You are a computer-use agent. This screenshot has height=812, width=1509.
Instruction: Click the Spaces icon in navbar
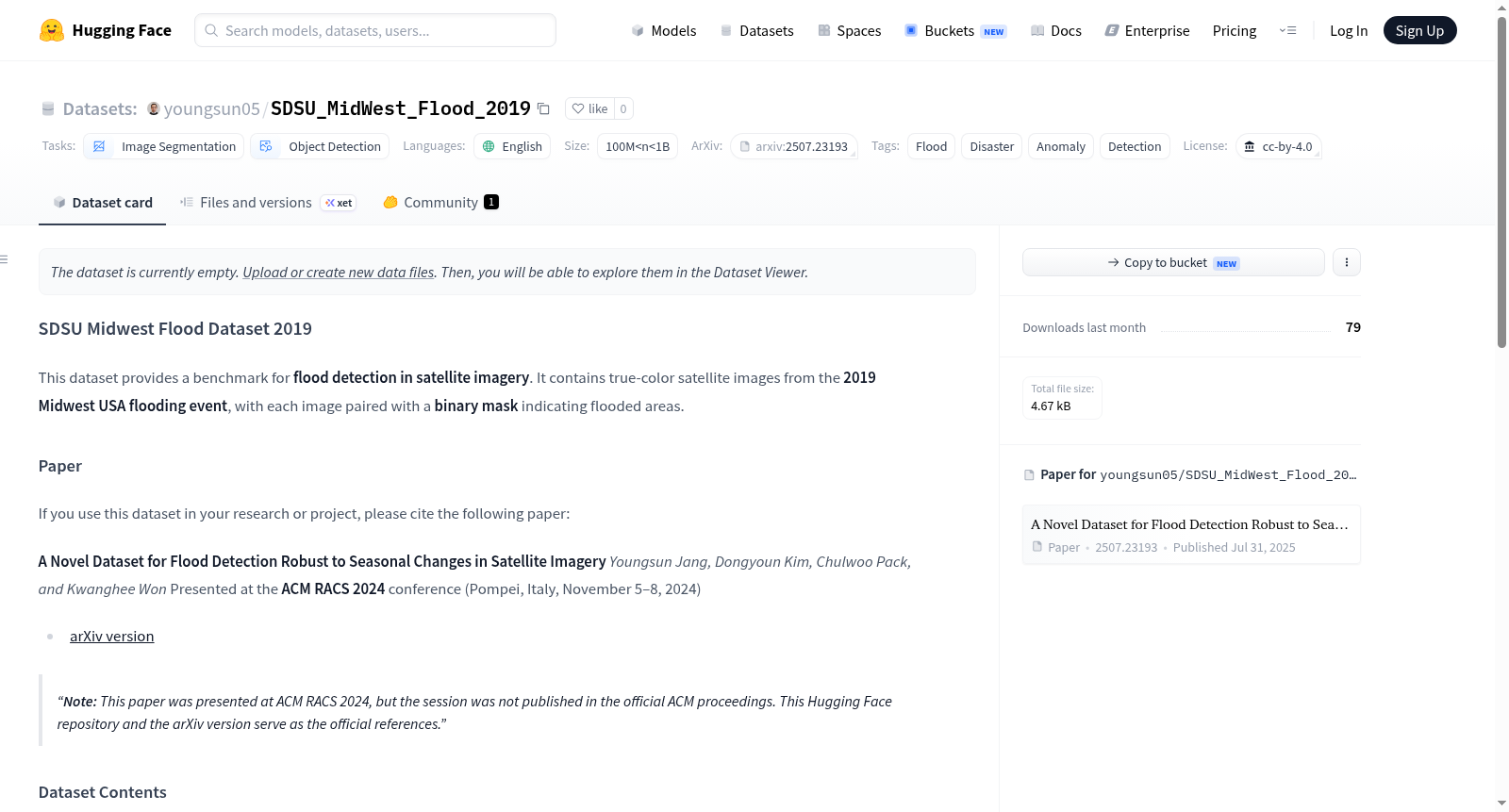(824, 30)
